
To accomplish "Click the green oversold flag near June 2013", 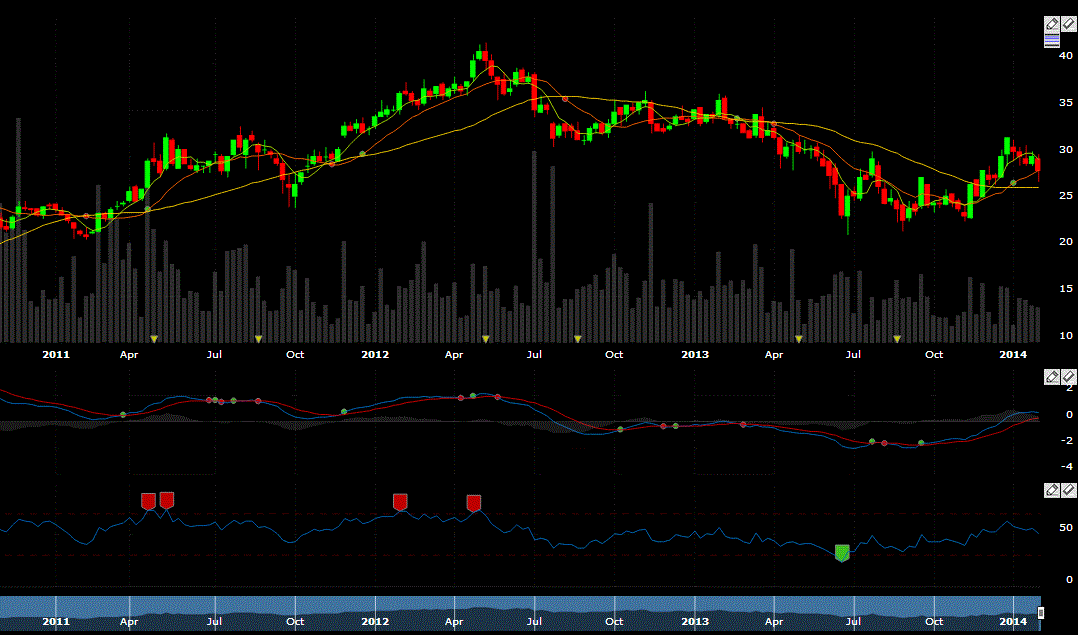I will pyautogui.click(x=842, y=553).
